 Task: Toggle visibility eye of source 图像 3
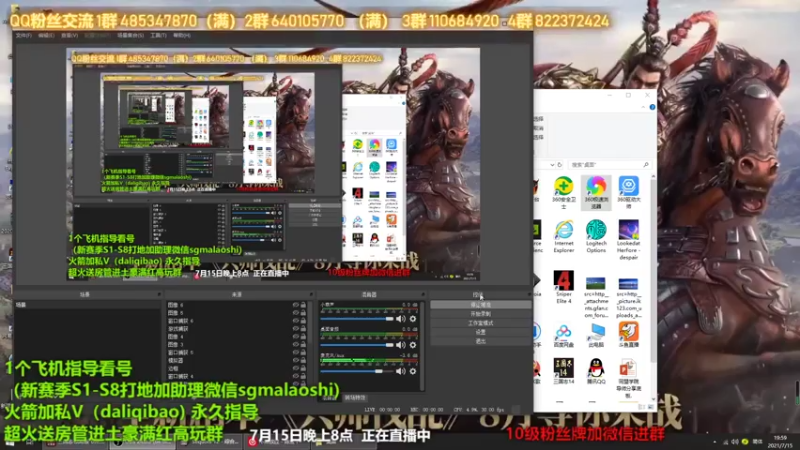[x=295, y=344]
